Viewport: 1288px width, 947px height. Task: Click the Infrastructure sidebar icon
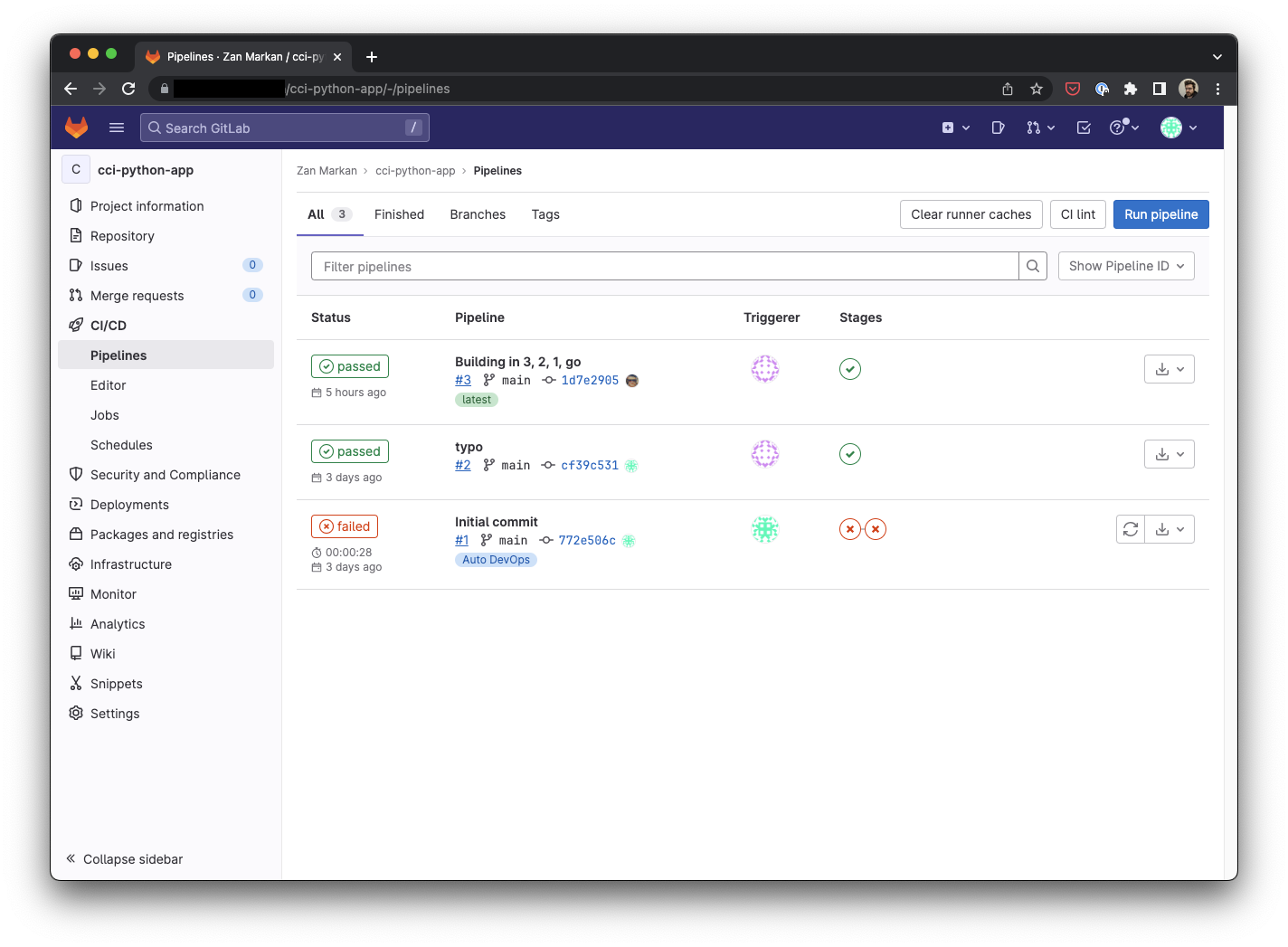point(76,564)
